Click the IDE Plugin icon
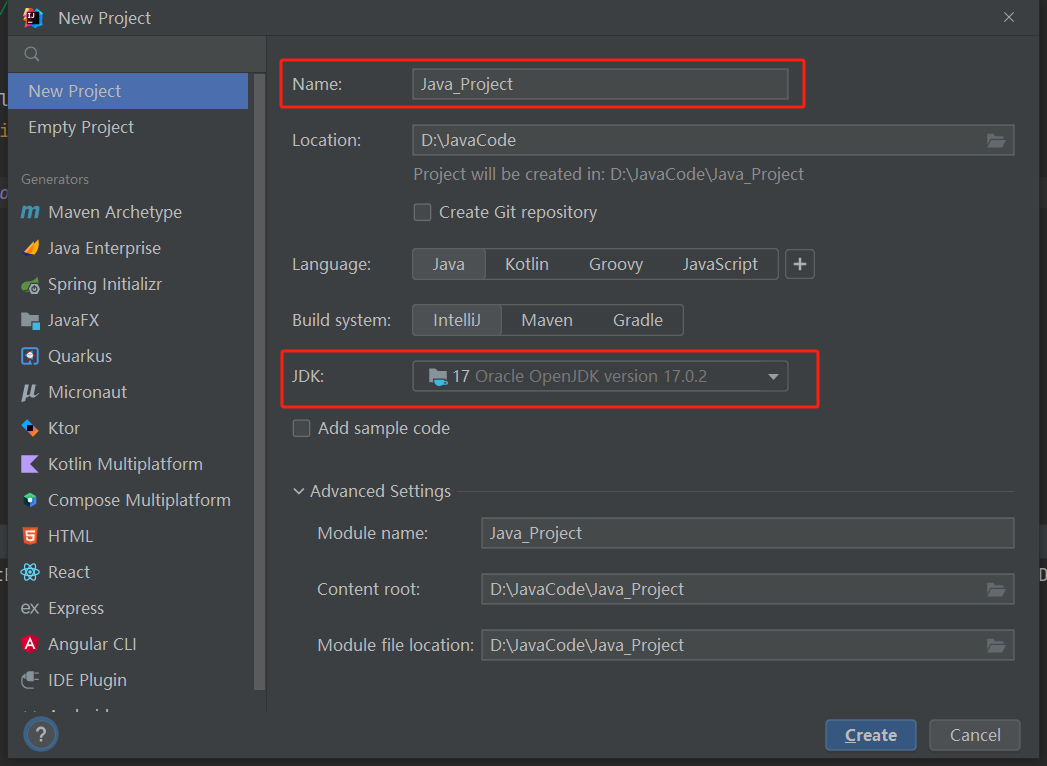This screenshot has width=1047, height=766. point(30,681)
